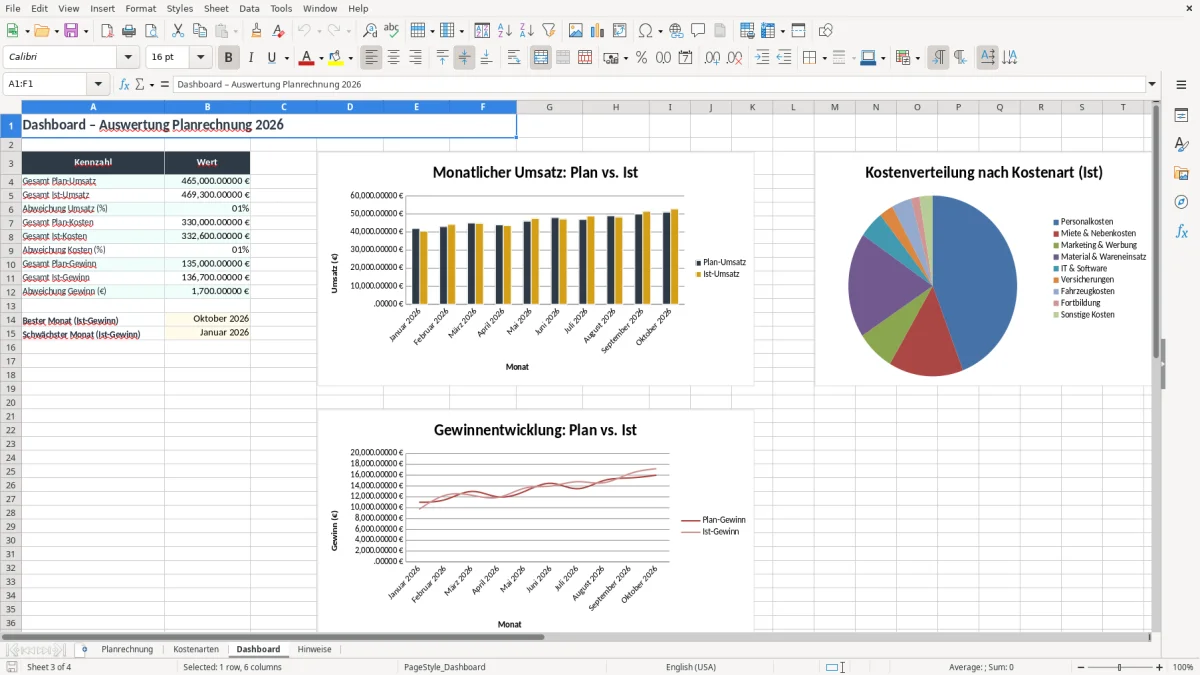Click the Cut scissors icon
This screenshot has width=1200, height=675.
click(x=178, y=31)
